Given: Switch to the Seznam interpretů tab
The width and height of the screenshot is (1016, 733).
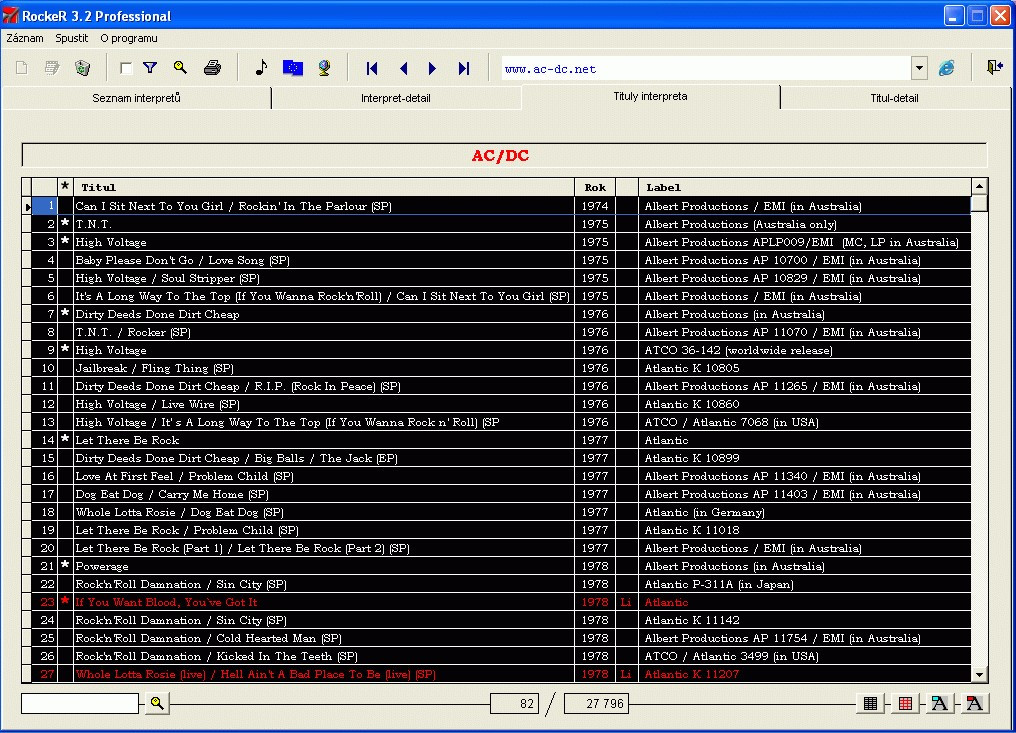Looking at the screenshot, I should (x=136, y=98).
